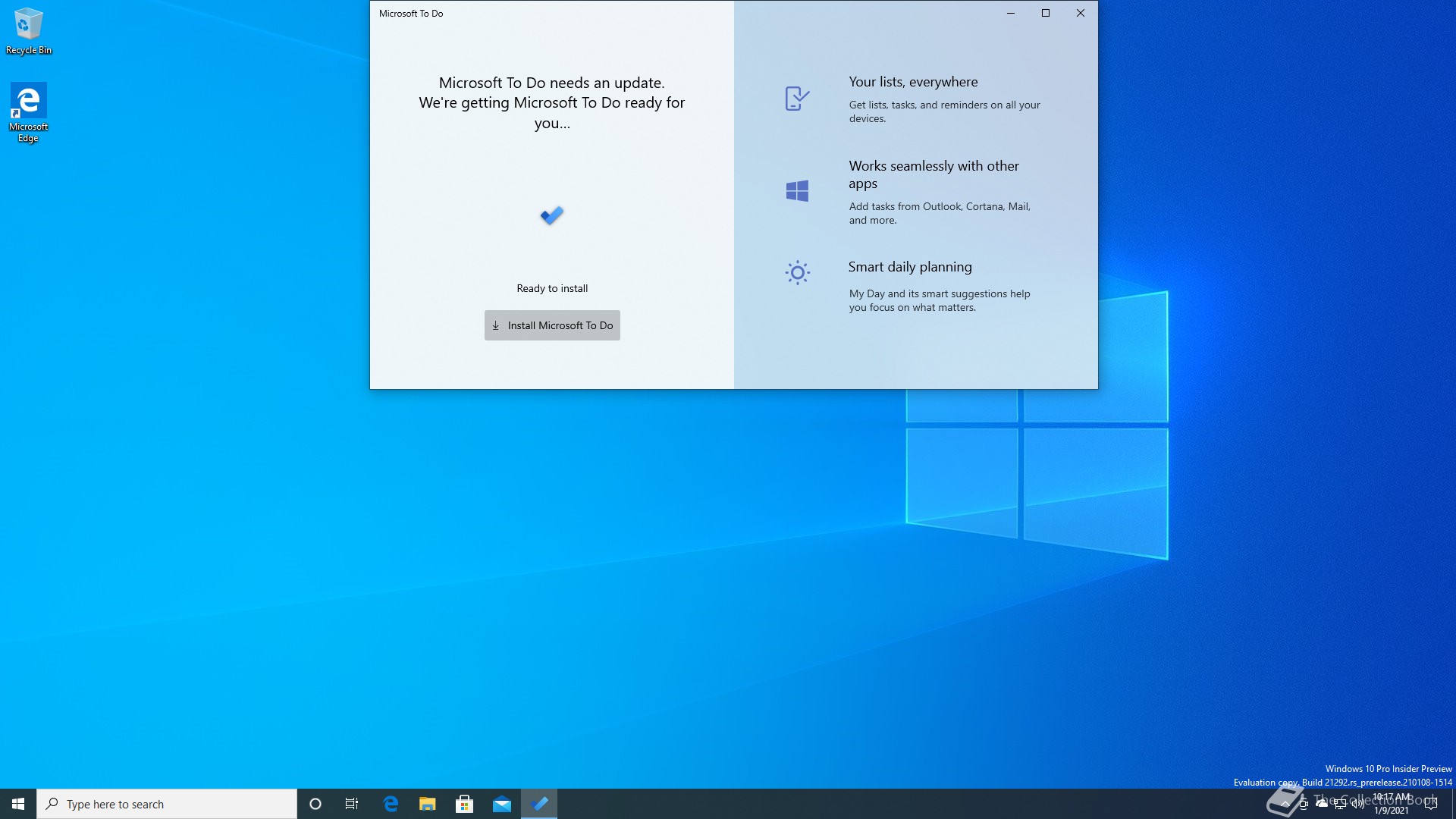Click 'Add tasks from Outlook, Cortana, Mail' description
The width and height of the screenshot is (1456, 819).
point(940,213)
